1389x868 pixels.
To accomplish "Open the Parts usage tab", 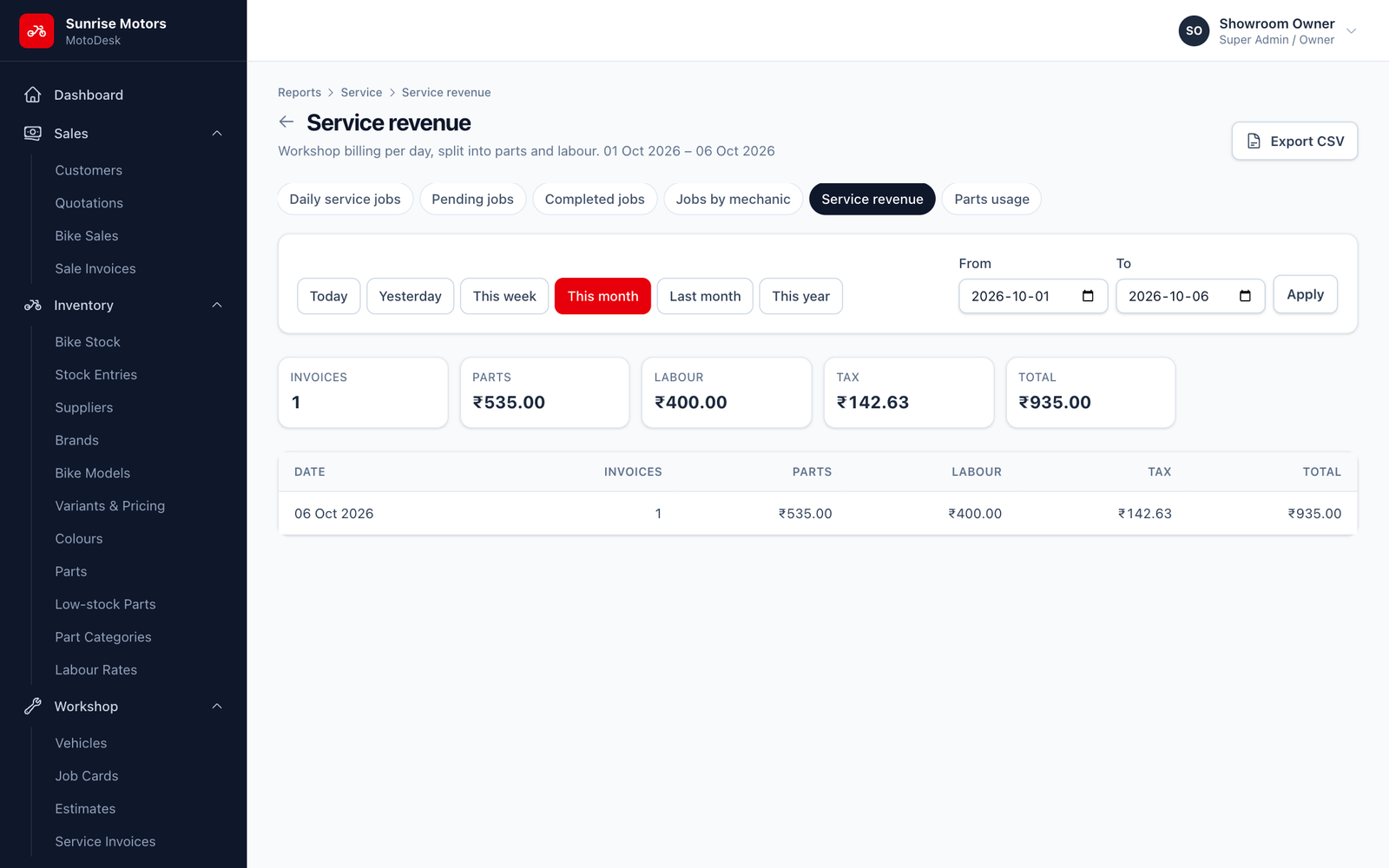I will 991,199.
